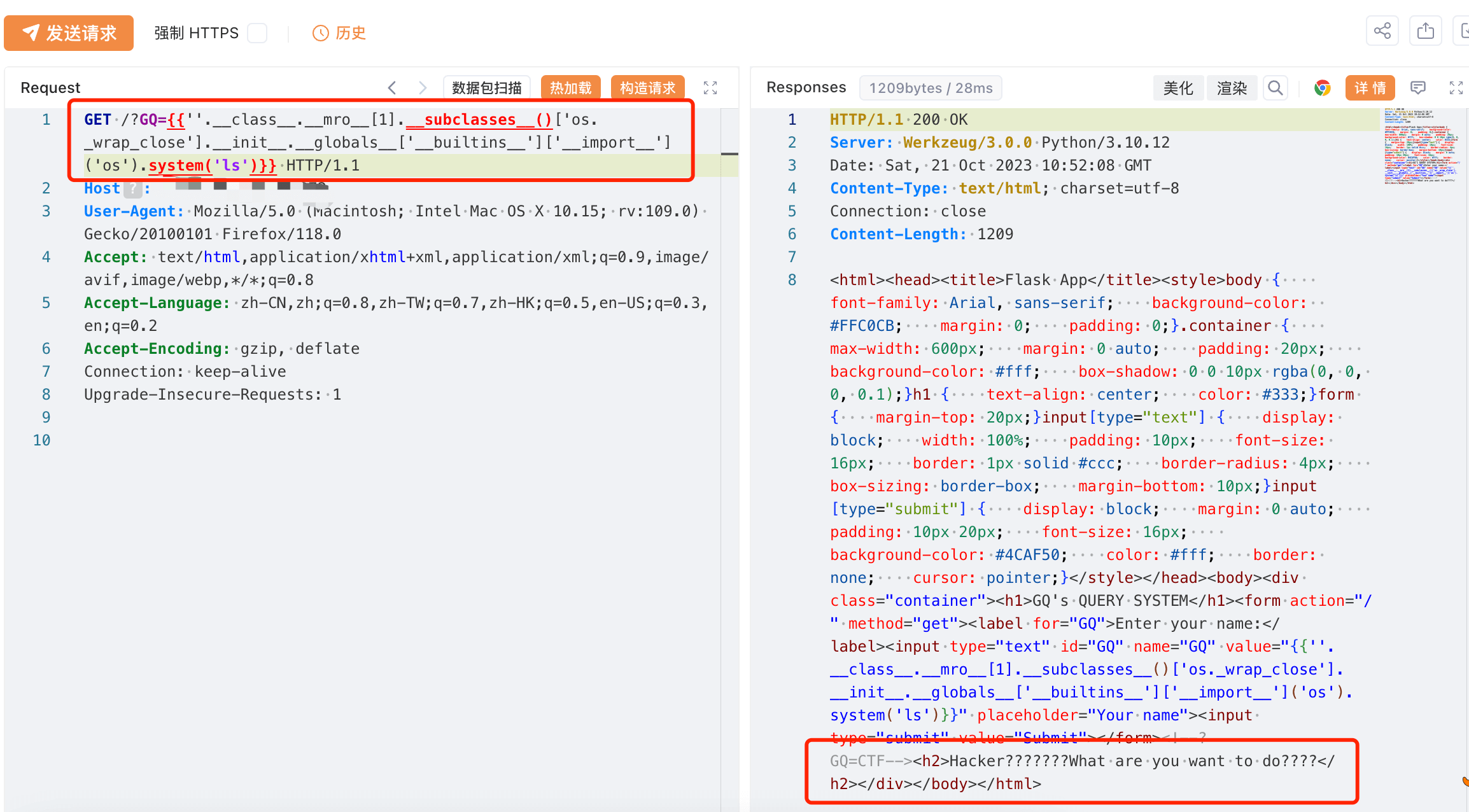Image resolution: width=1469 pixels, height=812 pixels.
Task: Click request editor line number 10
Action: (42, 440)
